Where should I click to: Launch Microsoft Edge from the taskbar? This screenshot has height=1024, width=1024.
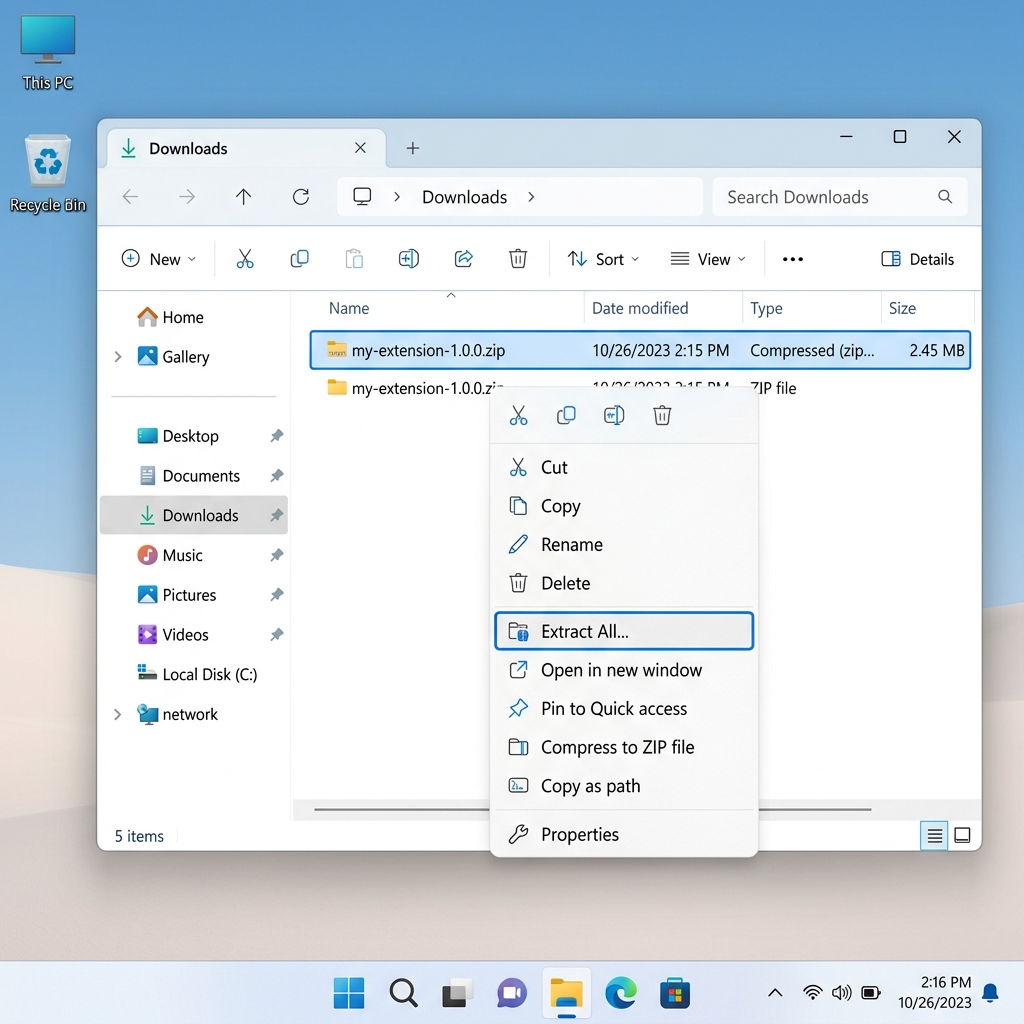click(620, 993)
